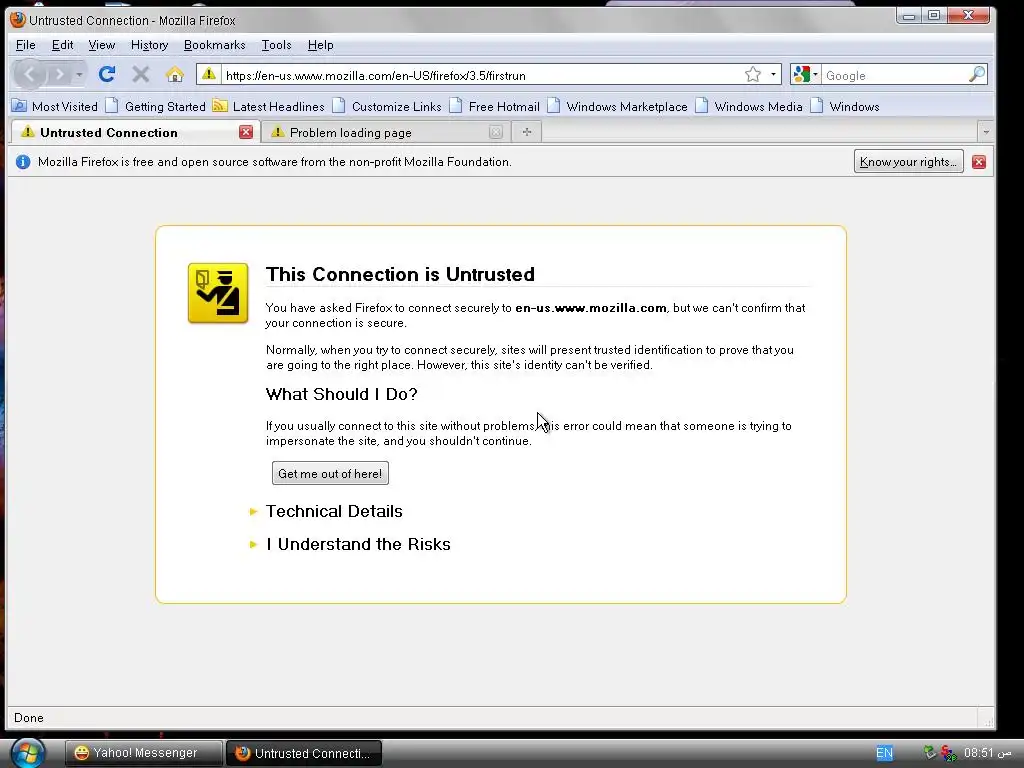This screenshot has height=768, width=1024.
Task: Click the search magnifier icon
Action: (976, 74)
